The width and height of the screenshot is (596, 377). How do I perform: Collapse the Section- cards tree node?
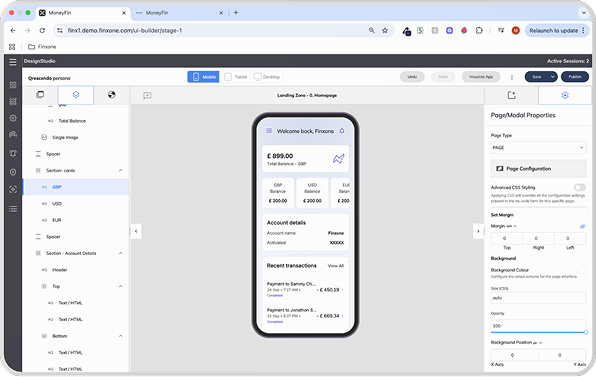(120, 171)
